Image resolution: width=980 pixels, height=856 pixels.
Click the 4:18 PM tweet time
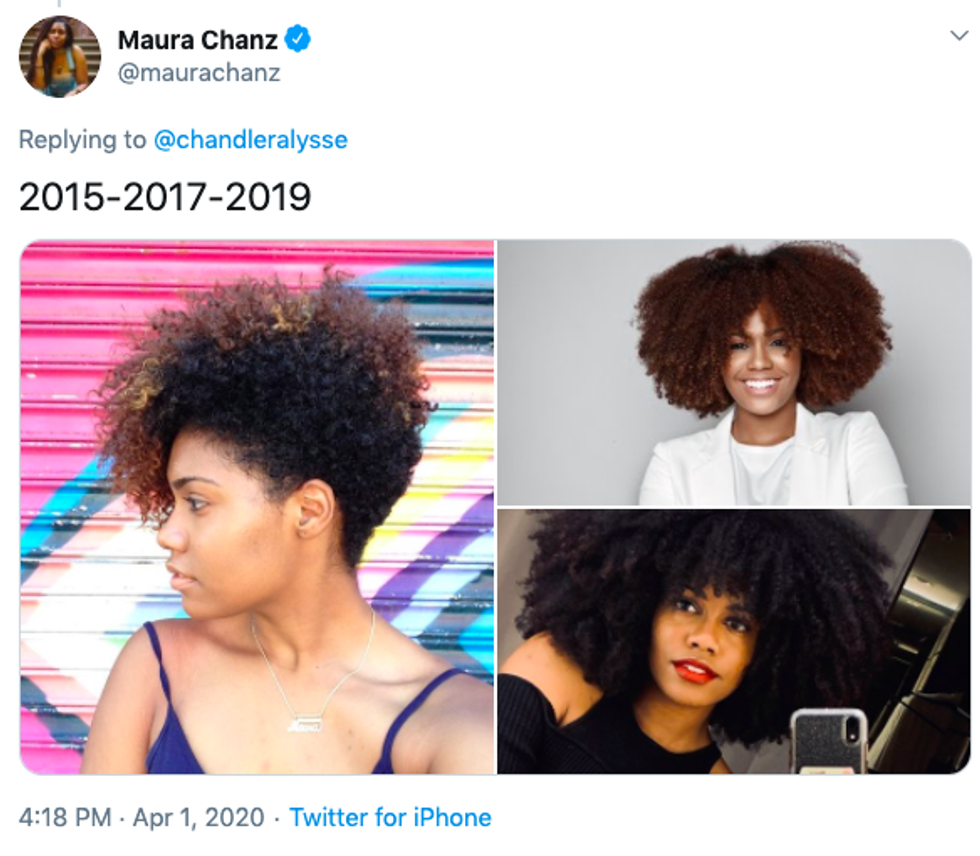pyautogui.click(x=65, y=818)
